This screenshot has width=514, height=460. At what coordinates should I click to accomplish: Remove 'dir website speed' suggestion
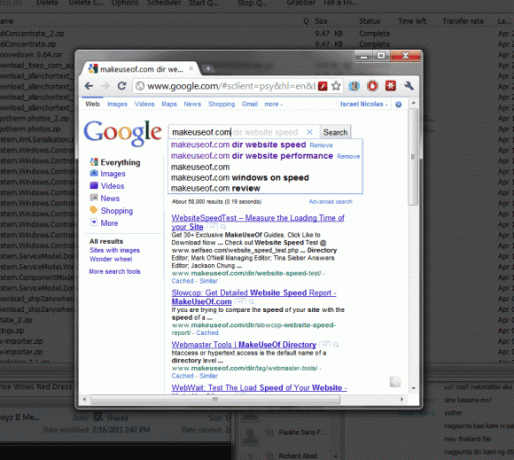point(321,145)
